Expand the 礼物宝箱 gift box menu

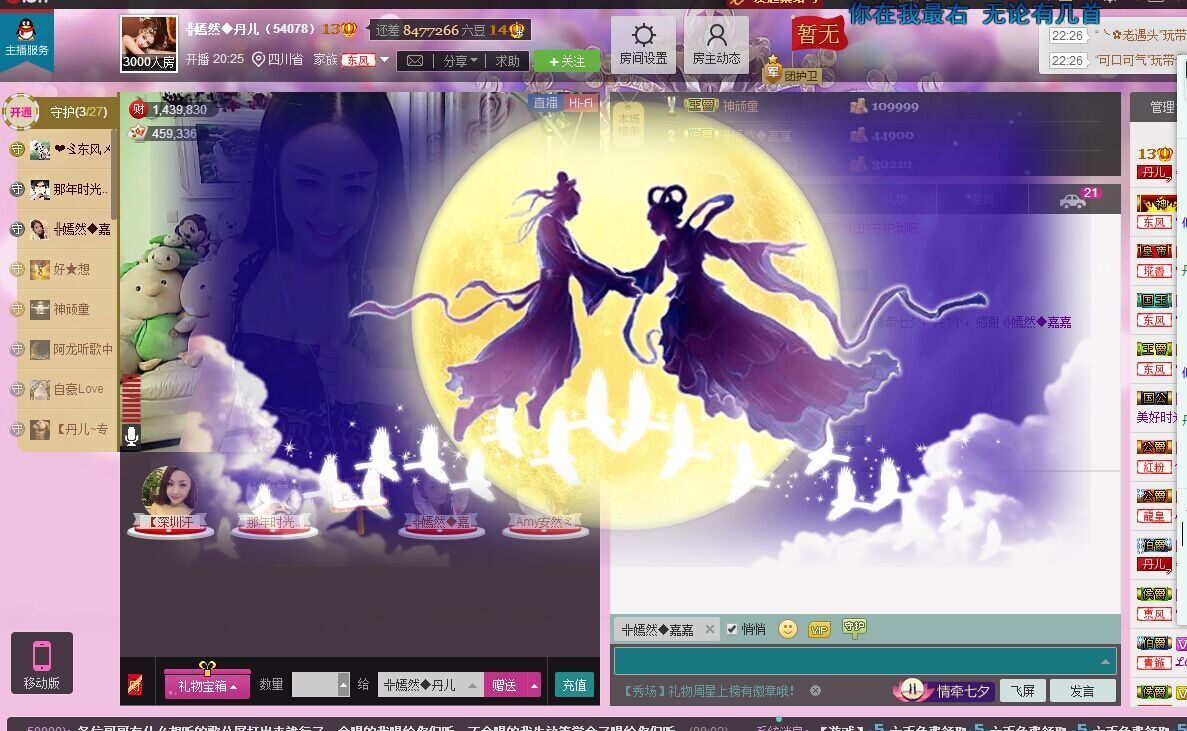(207, 685)
